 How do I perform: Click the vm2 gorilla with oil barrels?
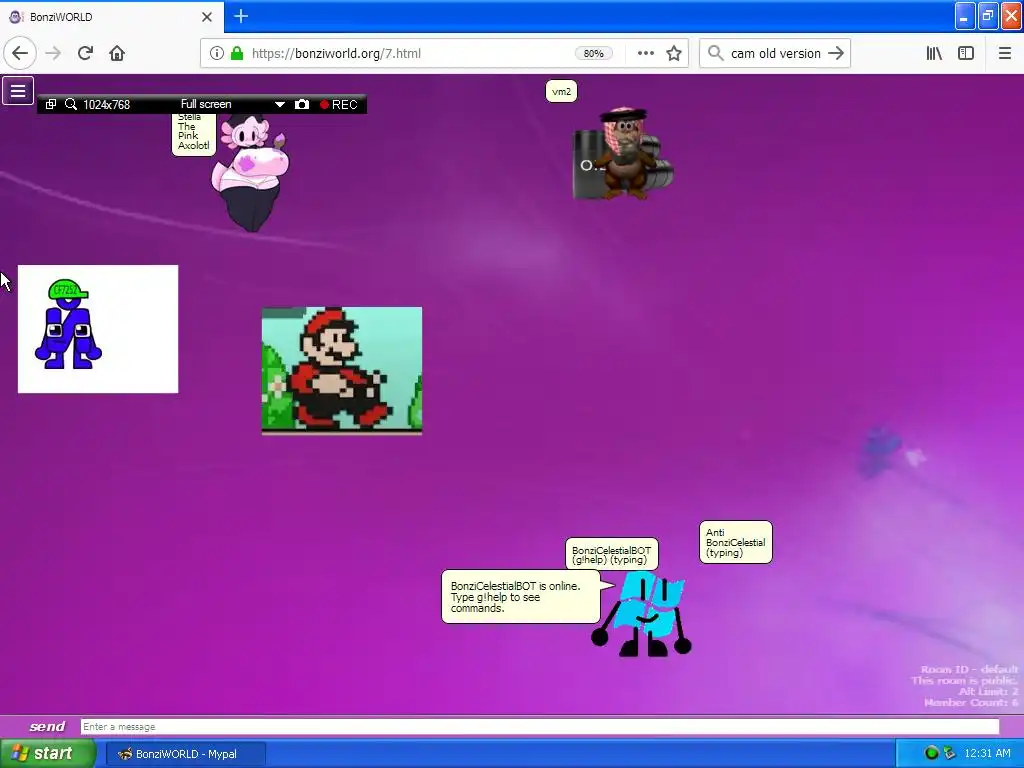623,154
